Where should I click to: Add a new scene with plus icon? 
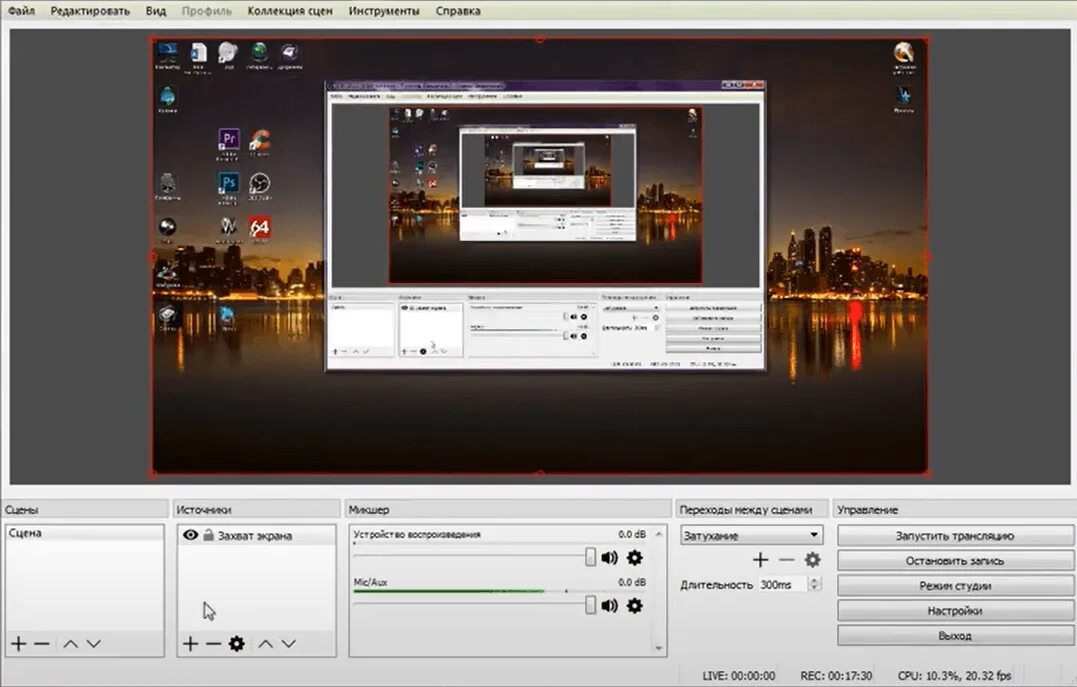pos(19,644)
